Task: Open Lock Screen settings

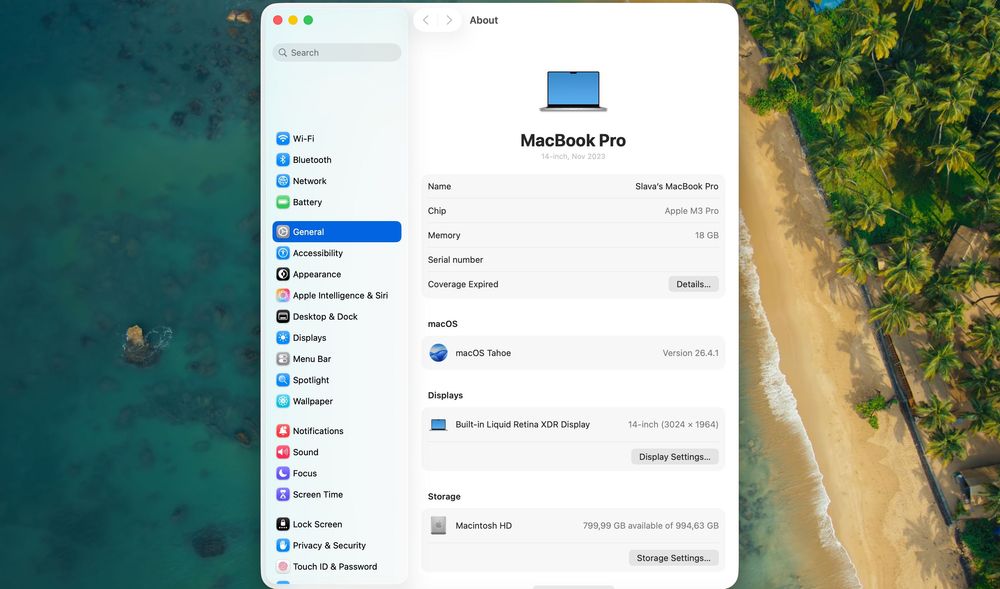Action: [337, 524]
